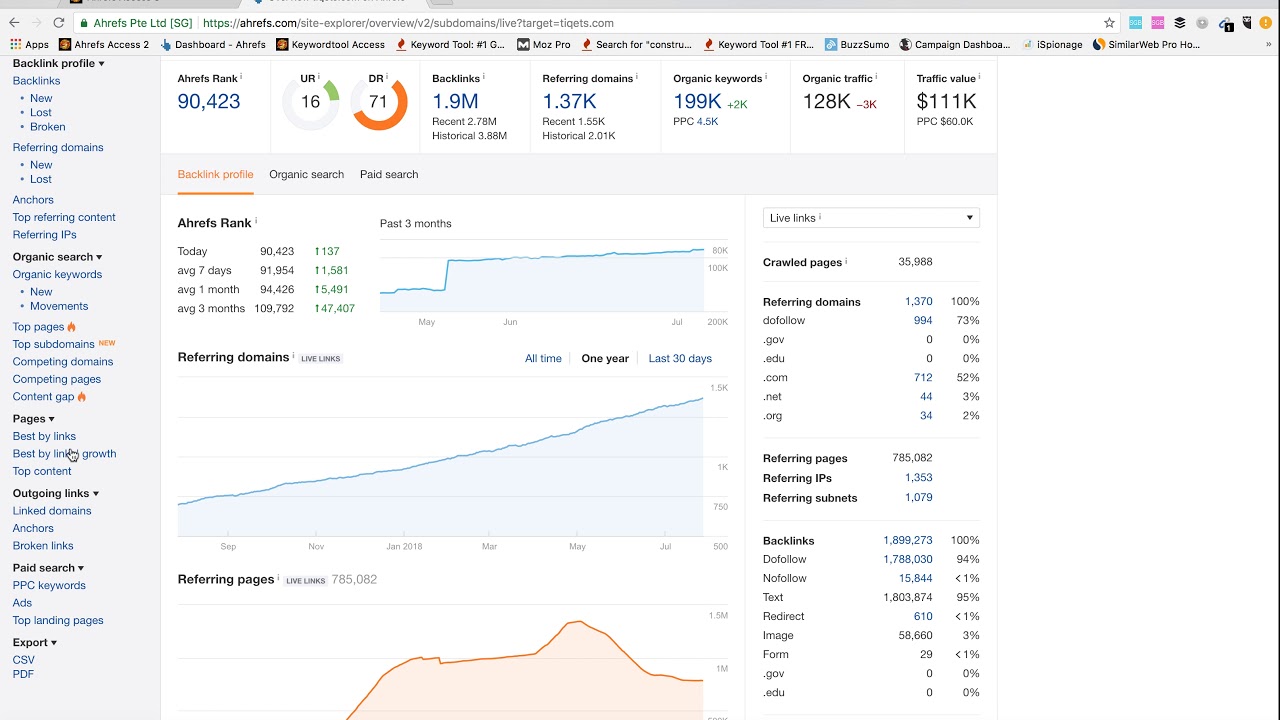This screenshot has height=720, width=1280.
Task: Switch to the Organic search tab
Action: 306,174
